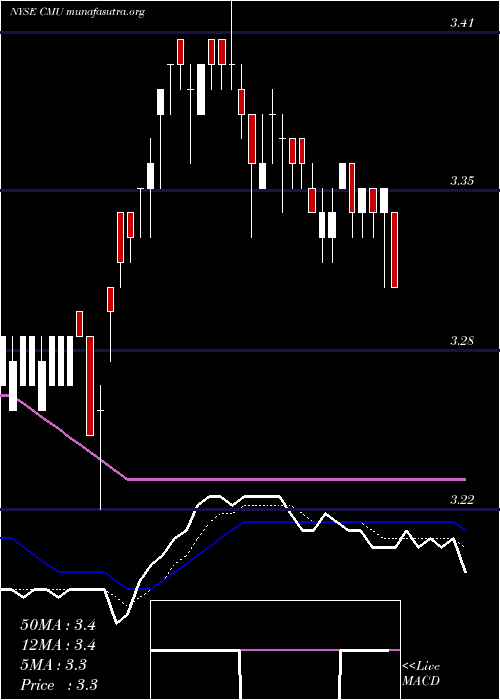Viewport: 500px width, 700px height.
Task: Click the 3.41 price level label
Action: pos(462,23)
